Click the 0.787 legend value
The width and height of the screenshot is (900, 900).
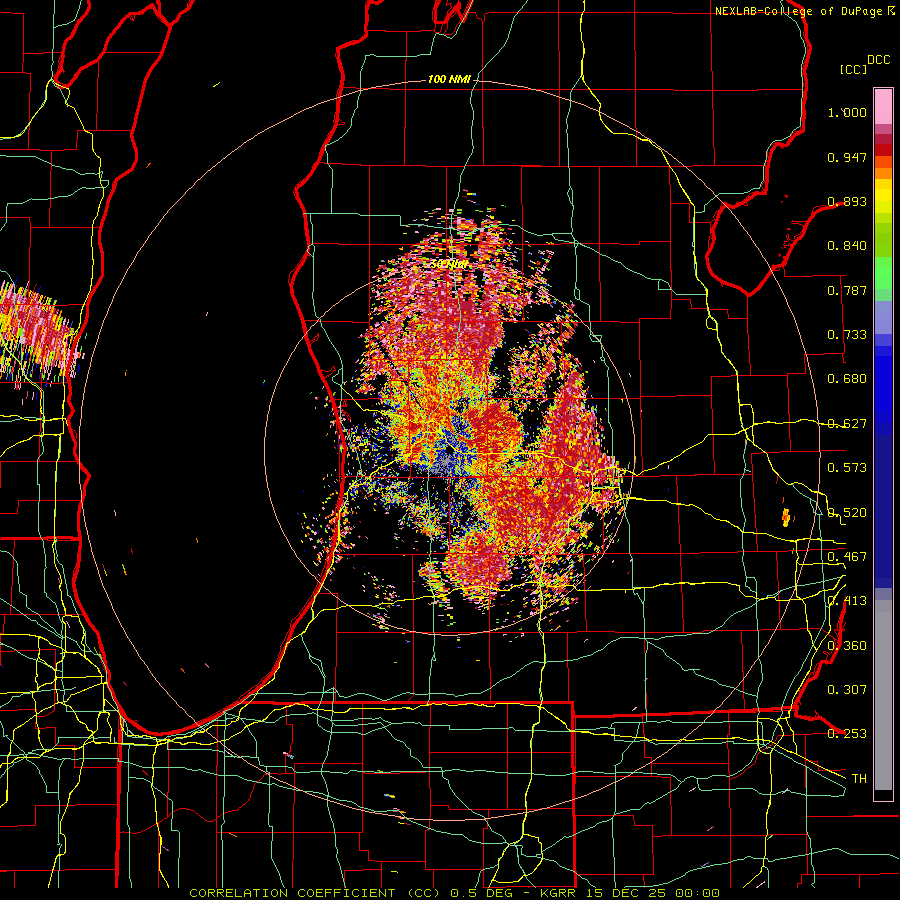tap(847, 290)
